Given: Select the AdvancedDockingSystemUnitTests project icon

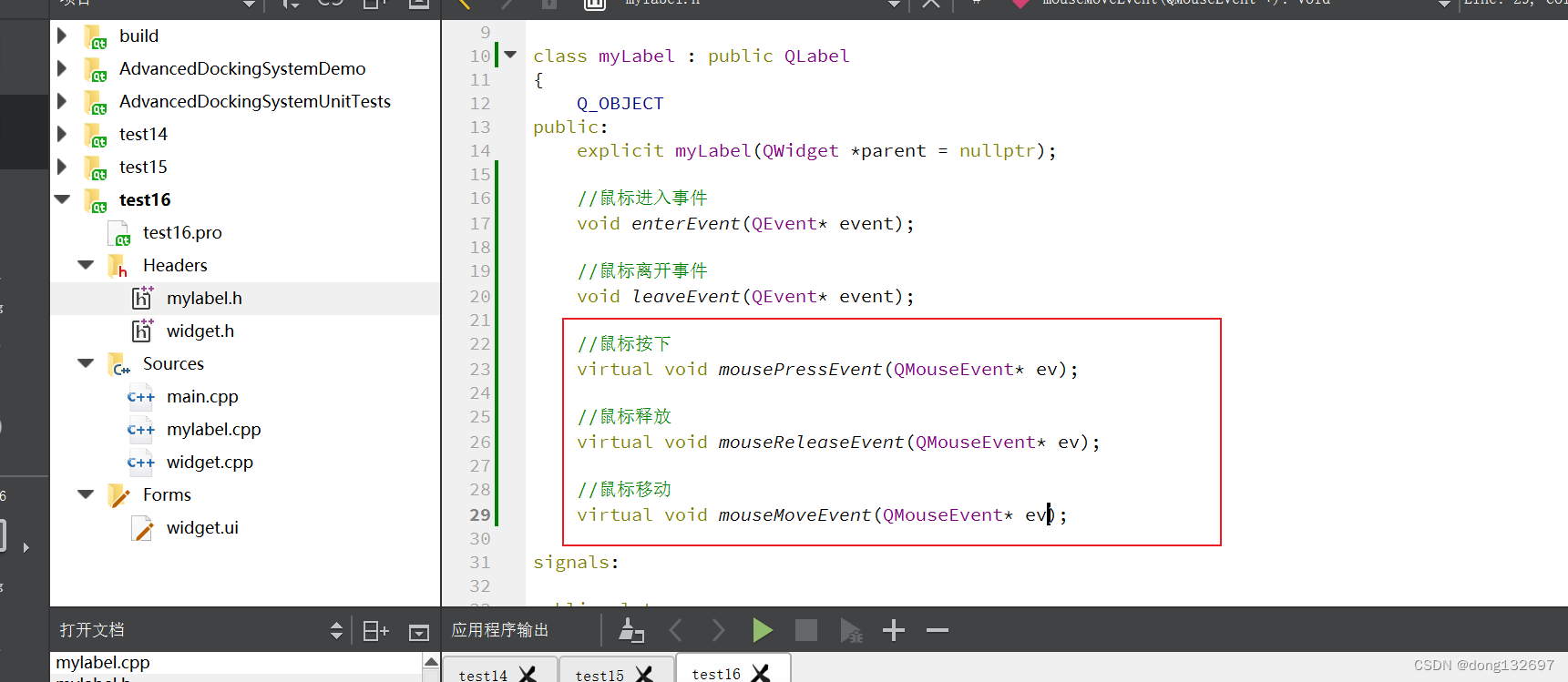Looking at the screenshot, I should 96,102.
